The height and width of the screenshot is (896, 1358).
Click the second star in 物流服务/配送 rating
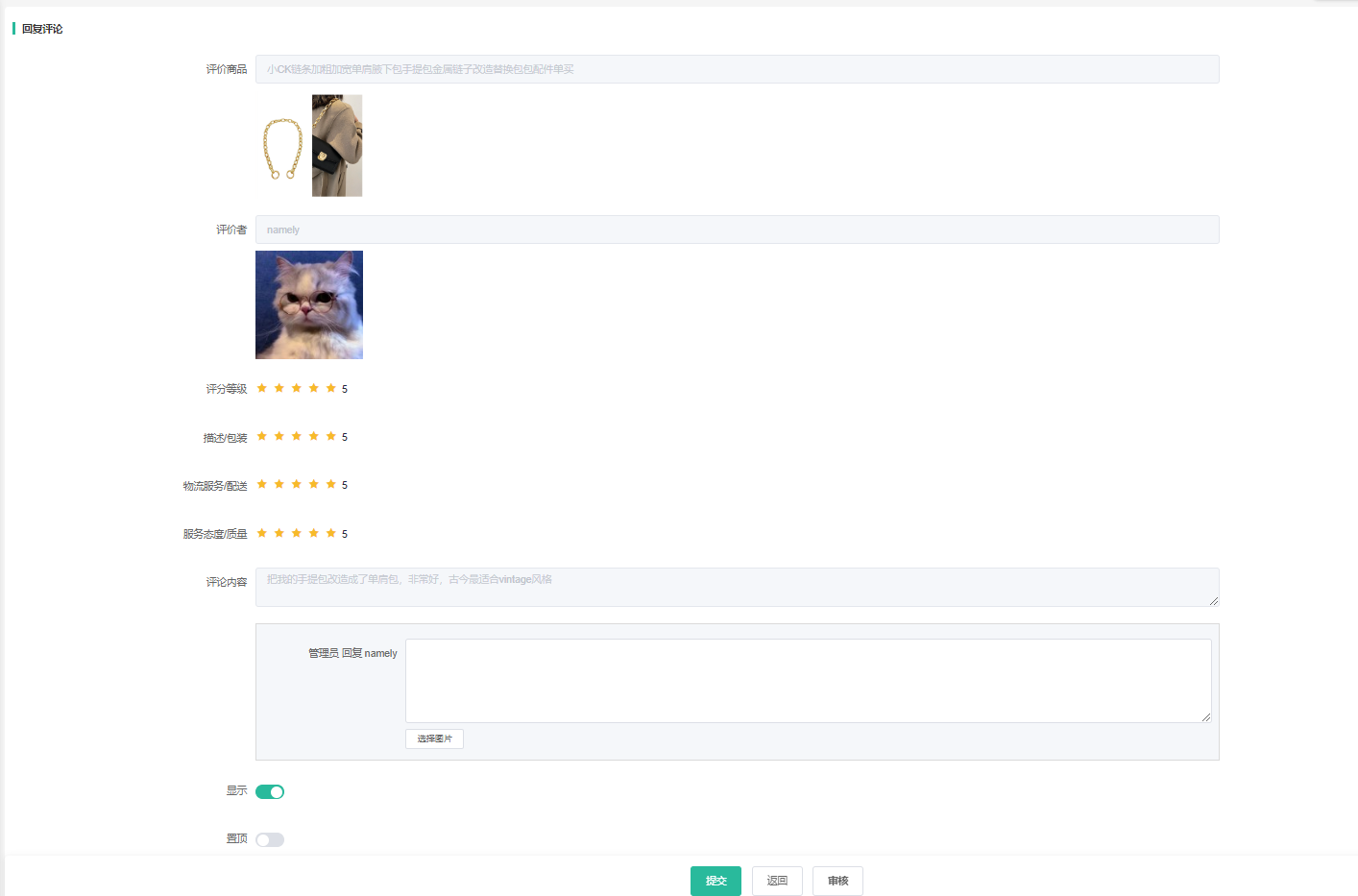[279, 484]
